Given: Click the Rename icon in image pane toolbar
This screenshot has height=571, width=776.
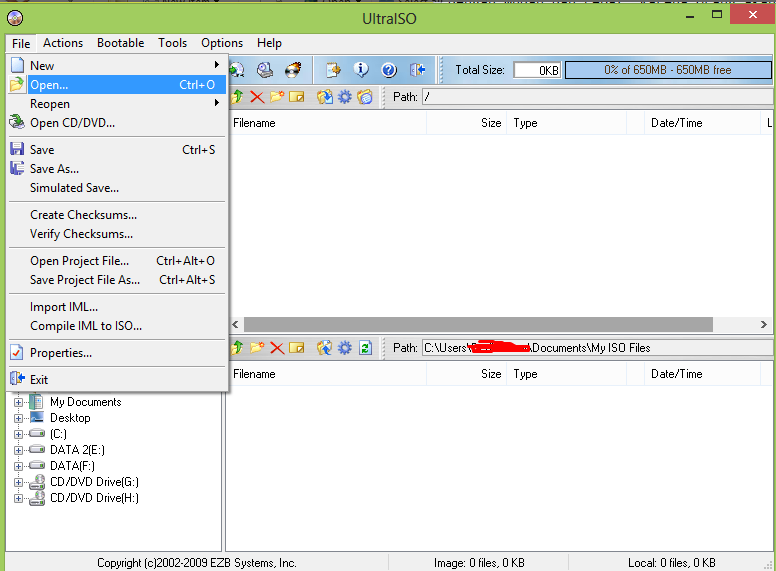Looking at the screenshot, I should [x=296, y=97].
